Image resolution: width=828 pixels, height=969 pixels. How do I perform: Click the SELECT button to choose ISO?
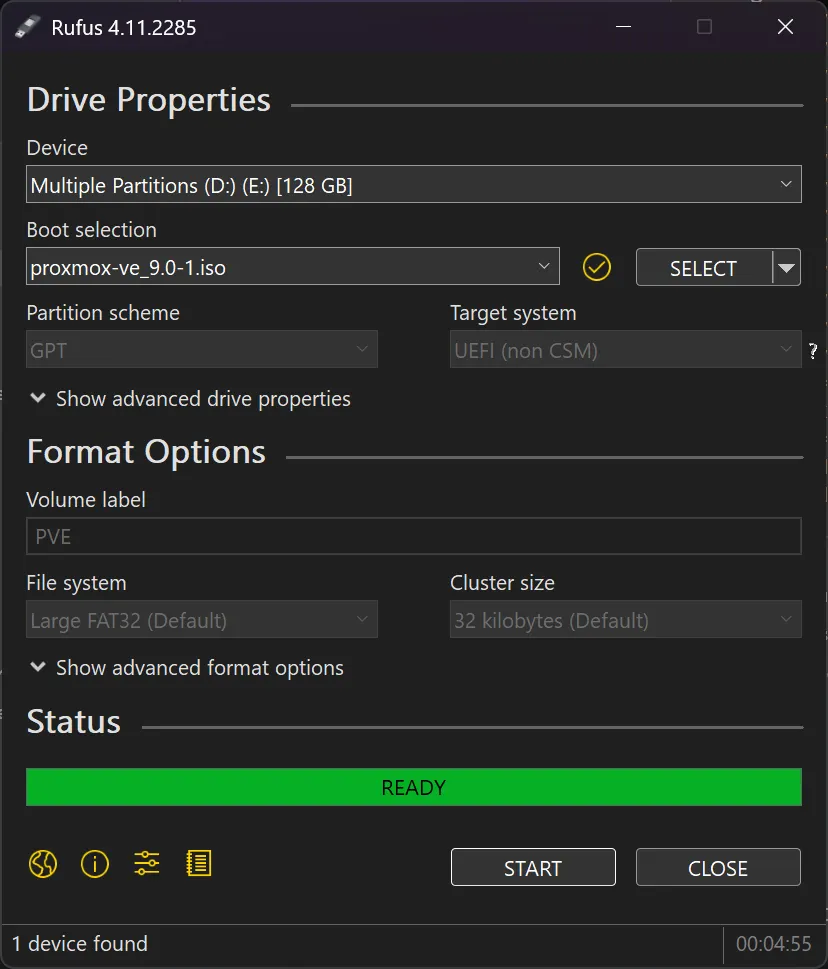(x=703, y=268)
